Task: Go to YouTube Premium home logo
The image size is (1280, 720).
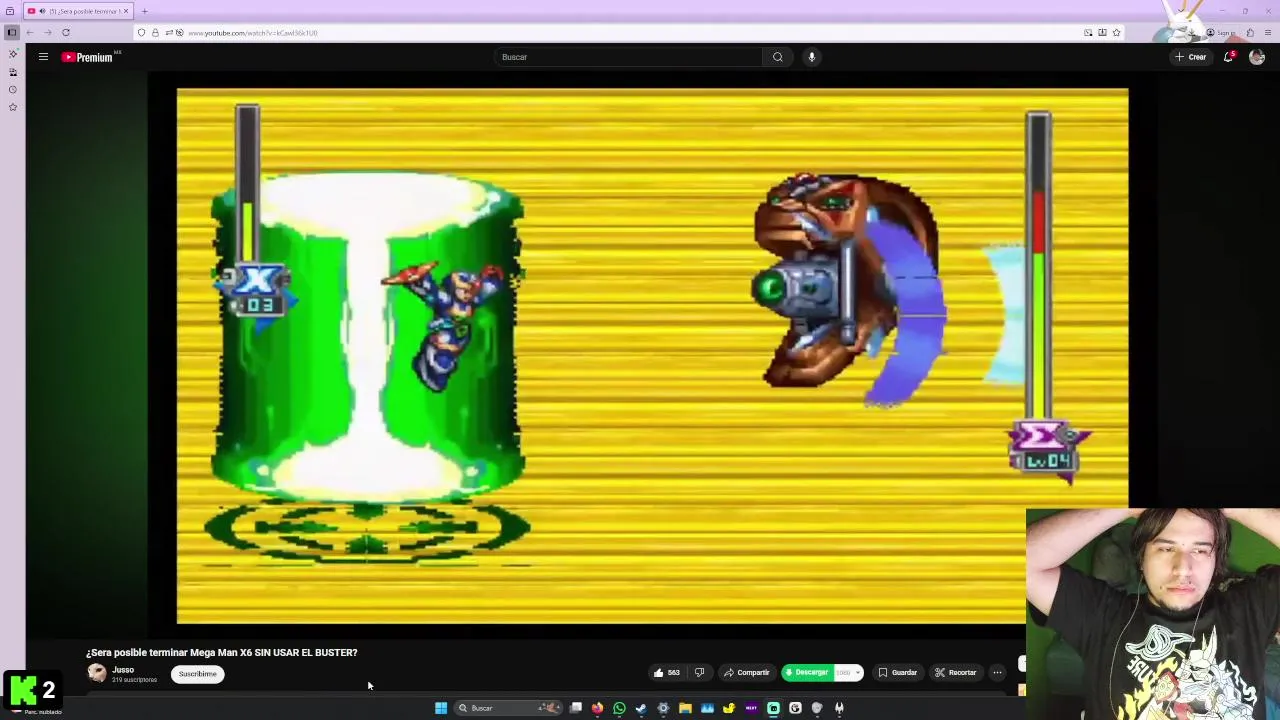Action: (88, 57)
